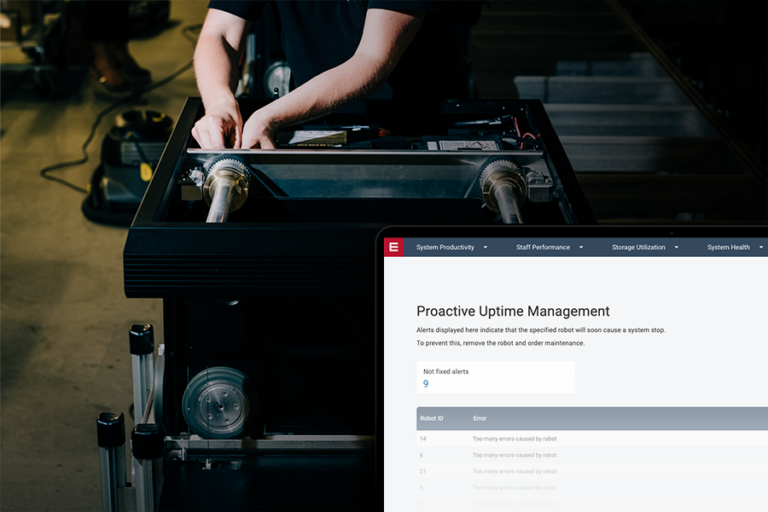Open the Storage Utilization menu
This screenshot has width=768, height=512.
click(x=638, y=247)
